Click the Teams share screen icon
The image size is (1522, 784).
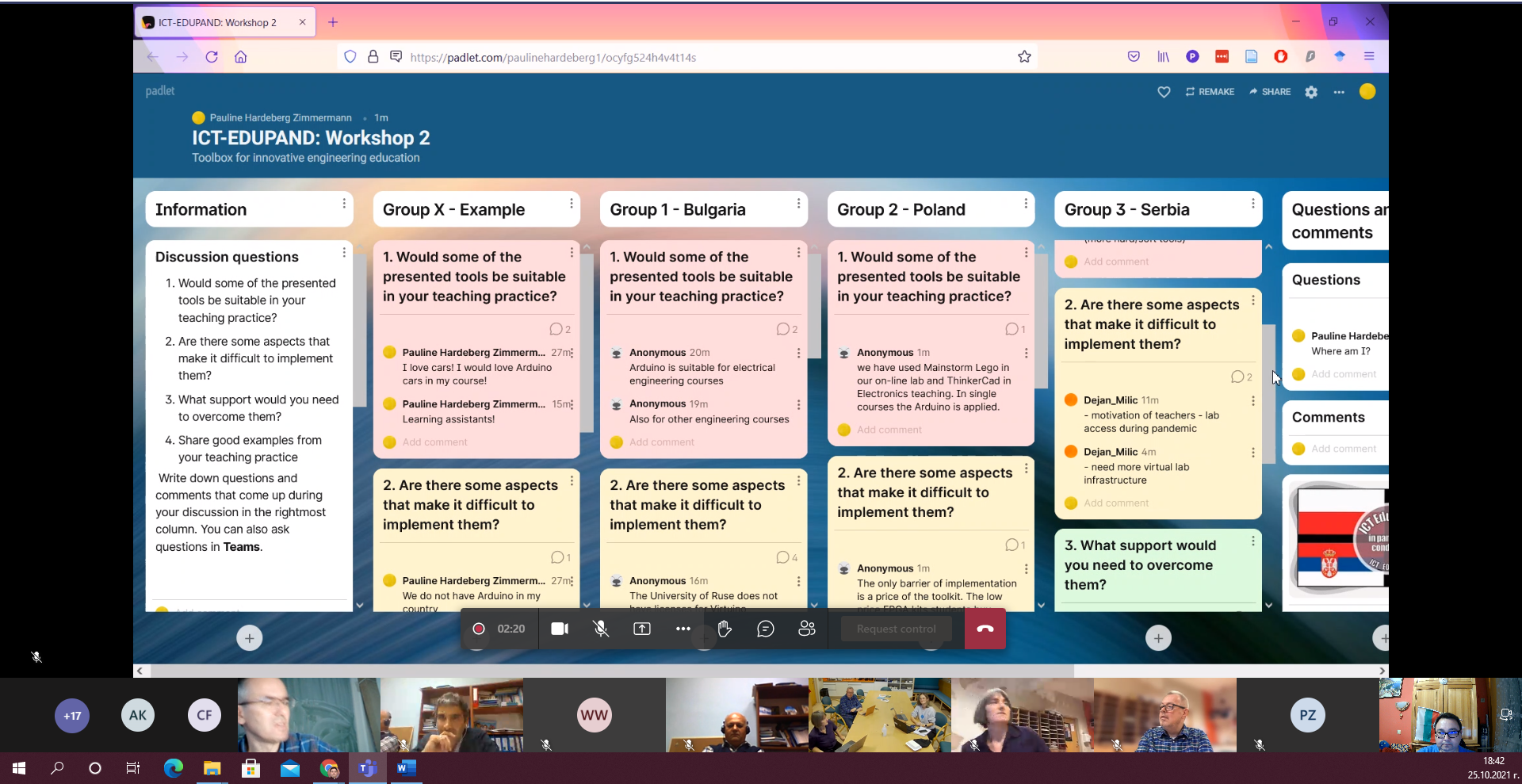(x=641, y=629)
